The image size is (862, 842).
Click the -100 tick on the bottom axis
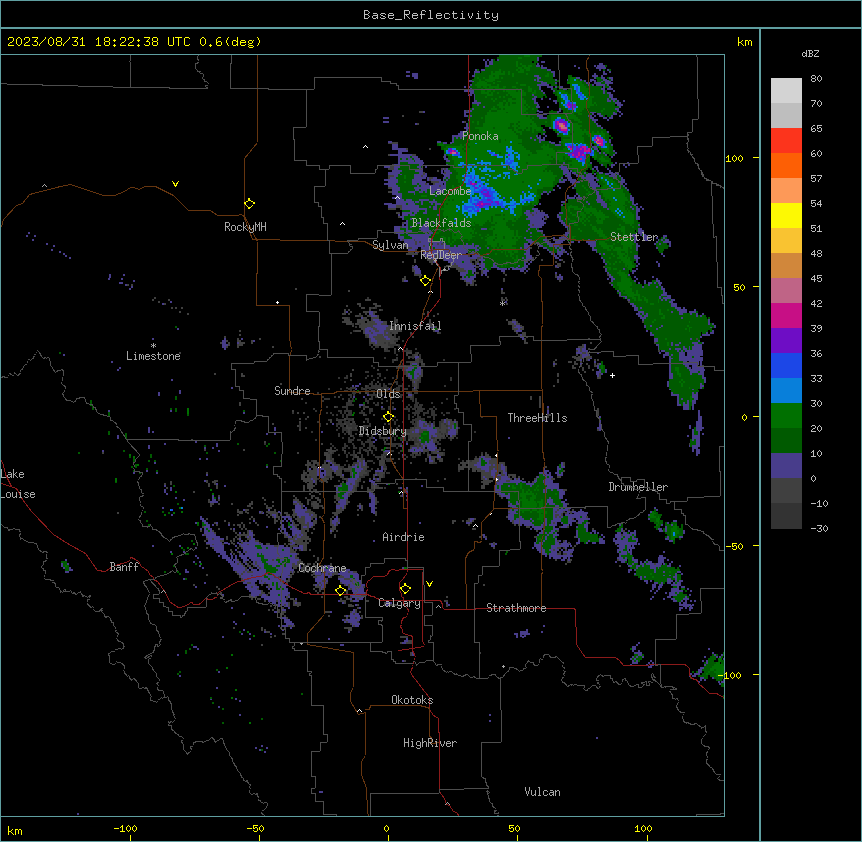pos(125,829)
